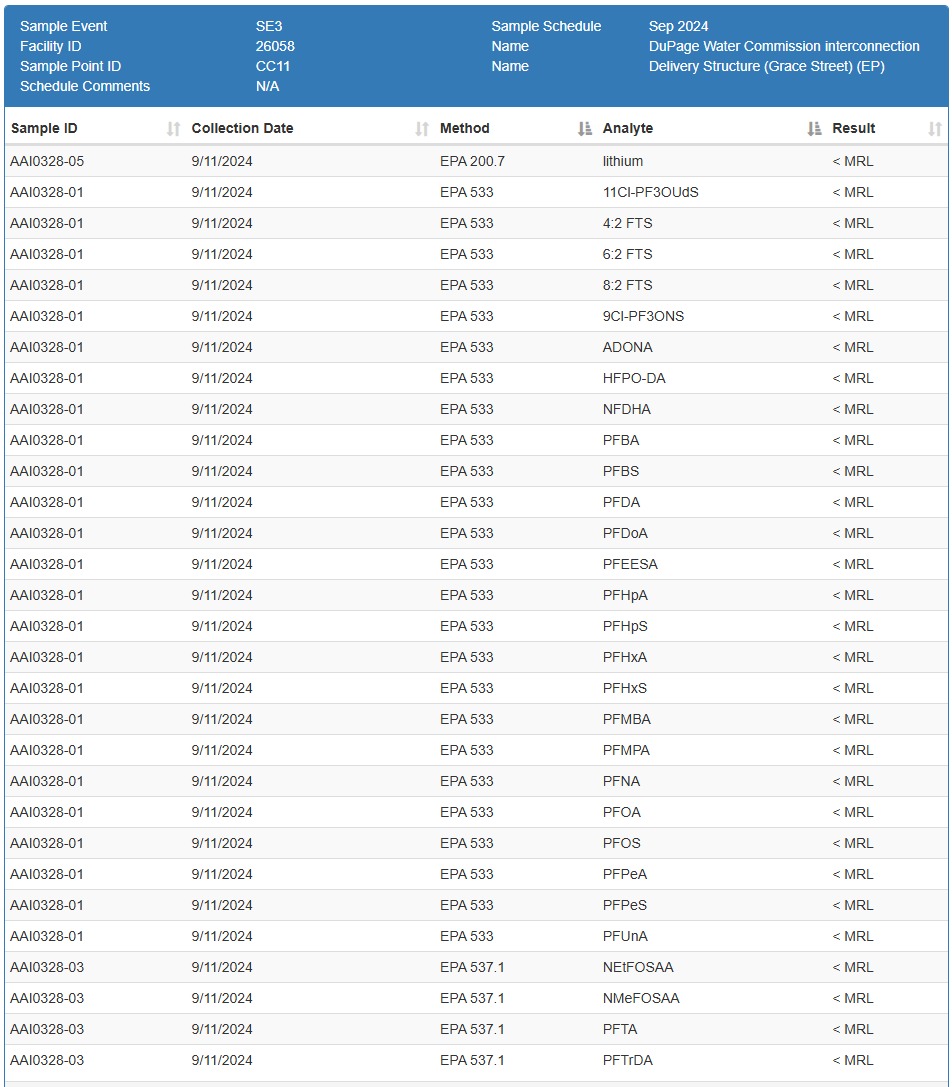Click the Method column header text

465,129
